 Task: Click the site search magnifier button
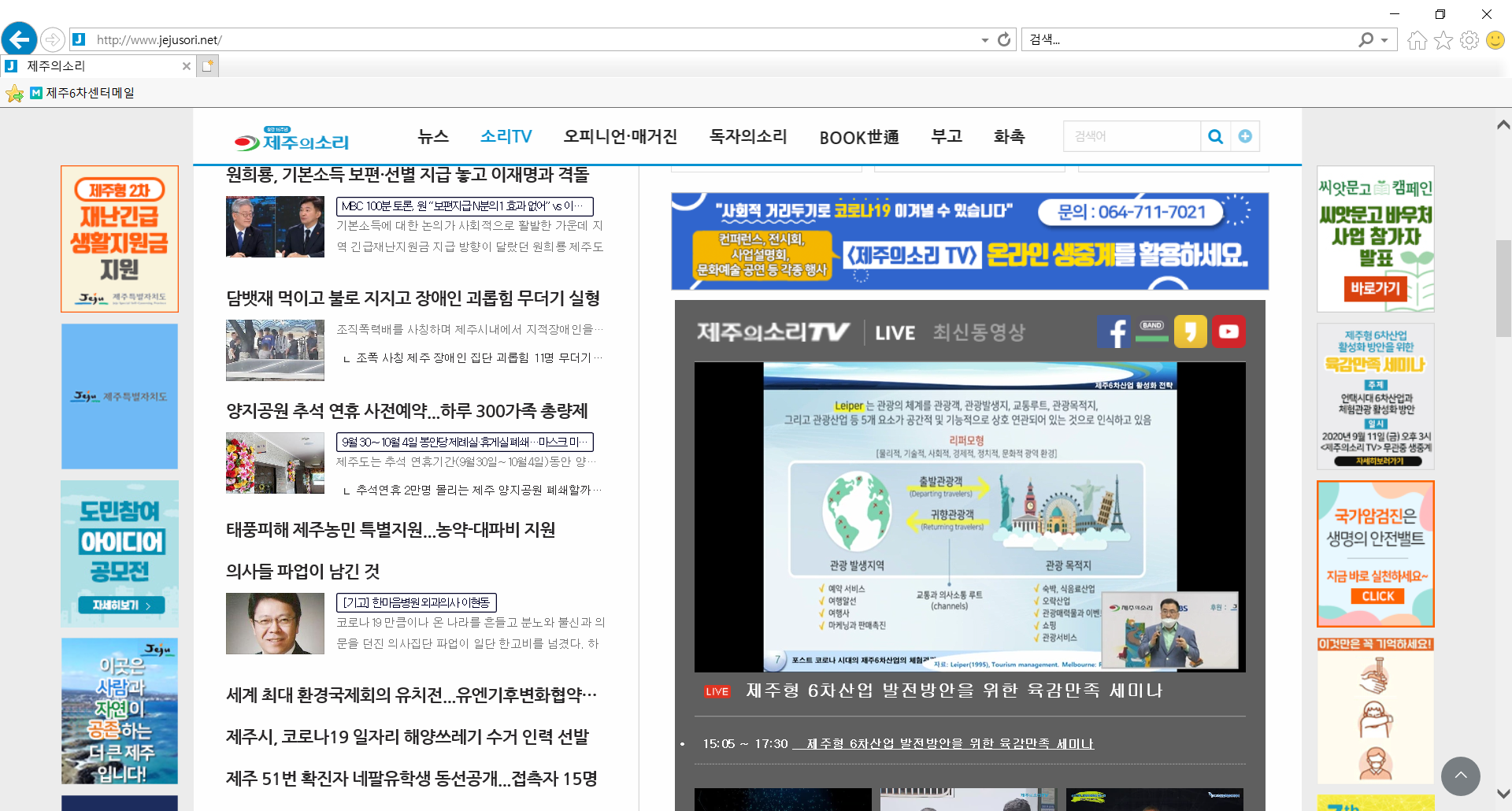point(1215,136)
